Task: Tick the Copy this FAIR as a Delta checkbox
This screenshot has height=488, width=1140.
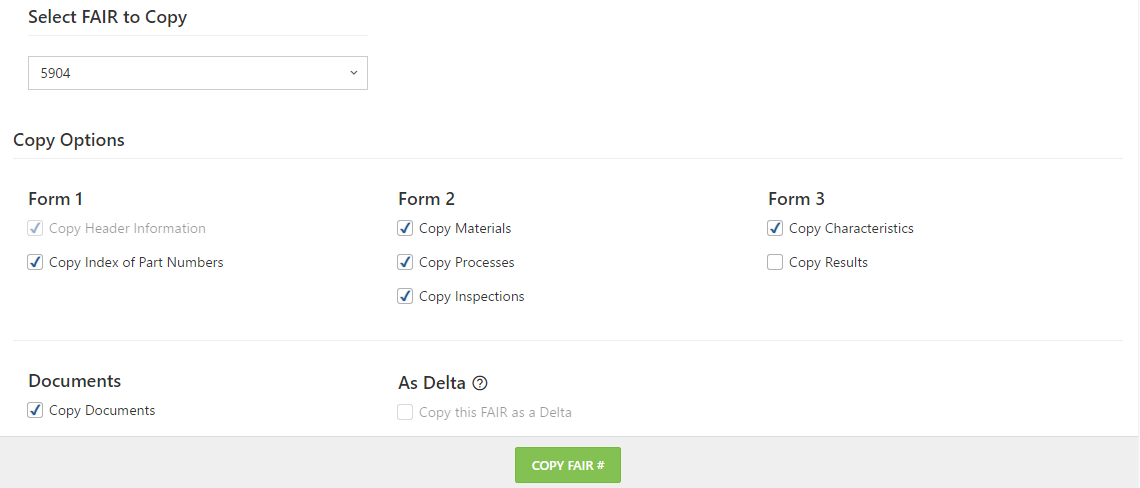Action: (405, 412)
